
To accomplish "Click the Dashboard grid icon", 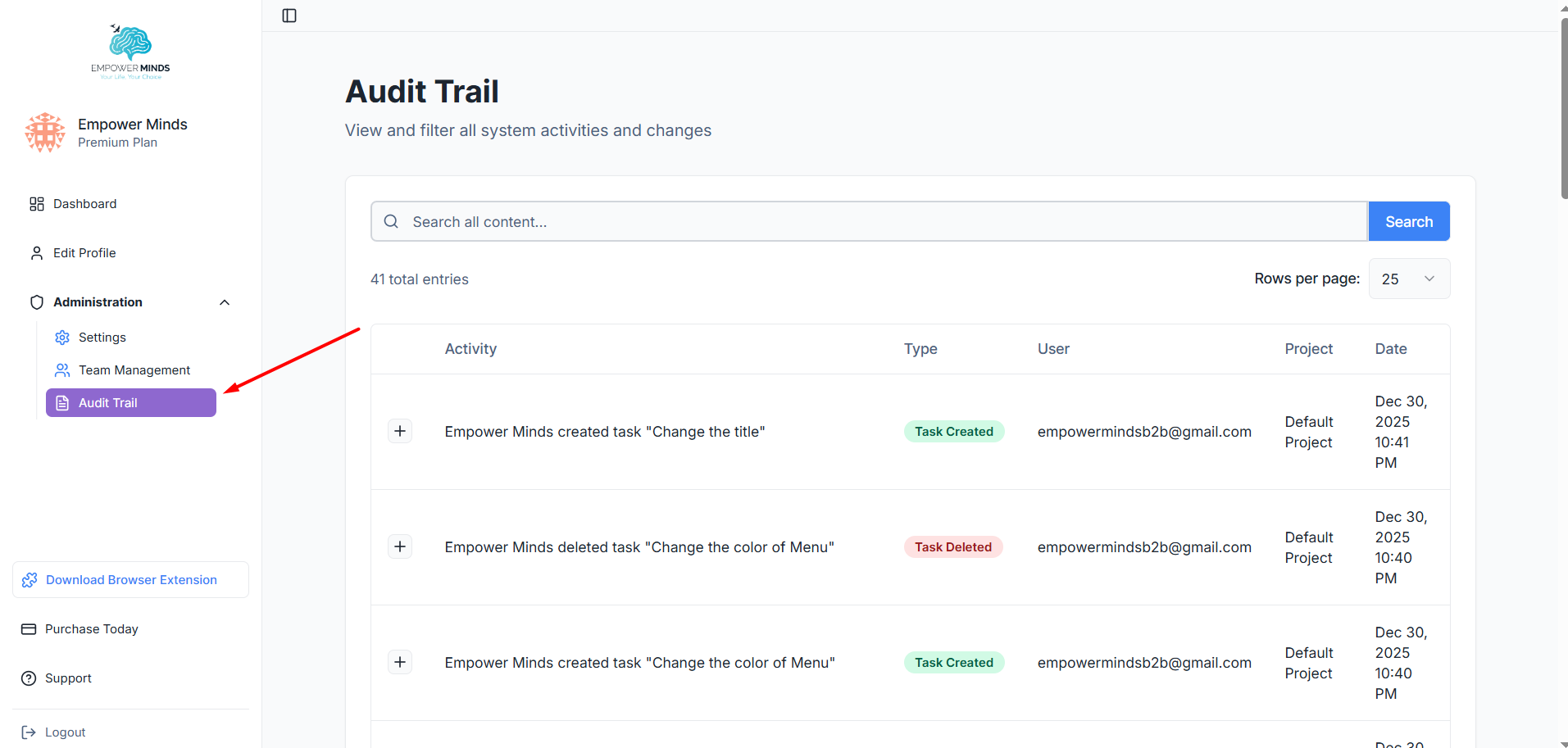I will tap(37, 204).
